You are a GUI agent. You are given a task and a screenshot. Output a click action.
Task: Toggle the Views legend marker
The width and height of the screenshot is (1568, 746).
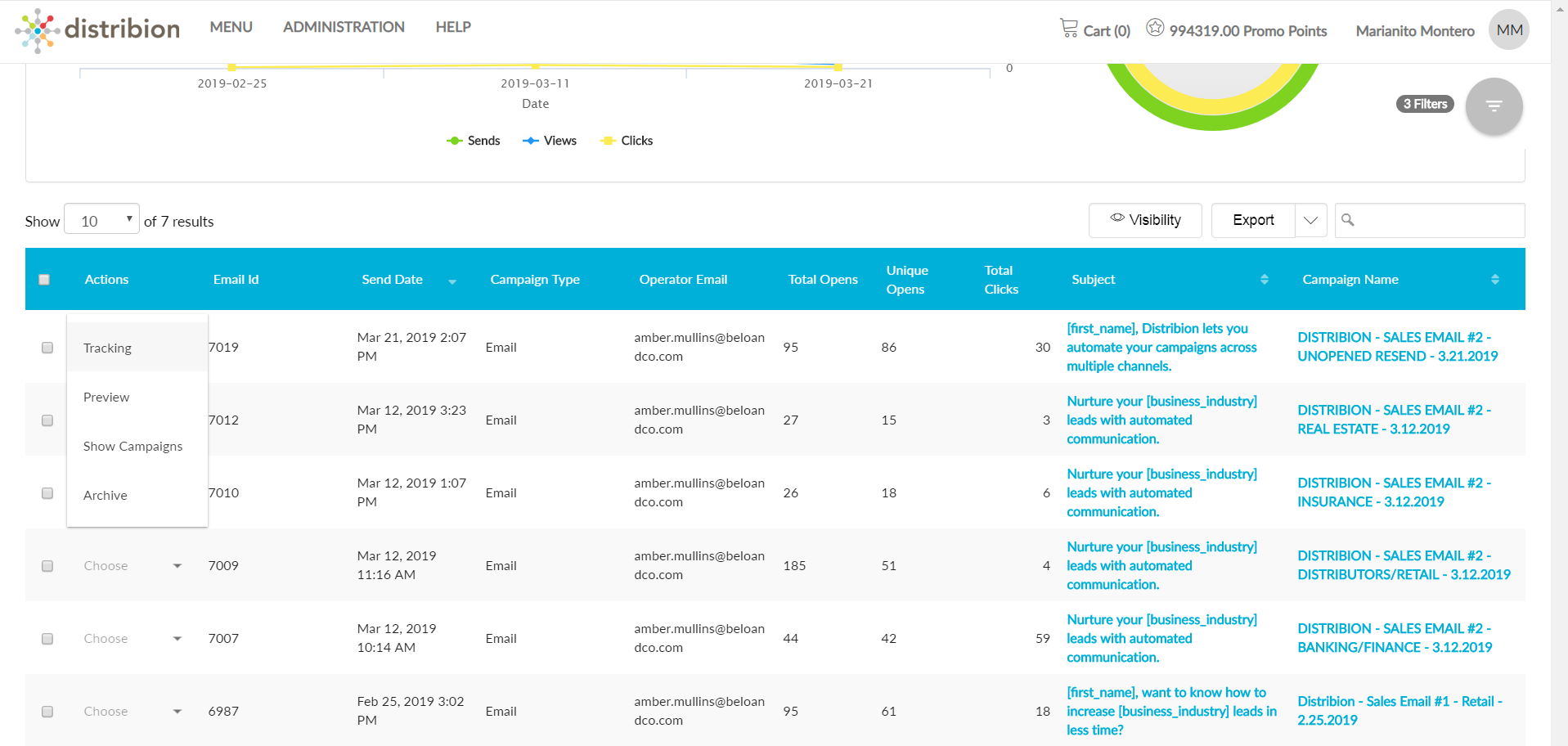(x=531, y=141)
